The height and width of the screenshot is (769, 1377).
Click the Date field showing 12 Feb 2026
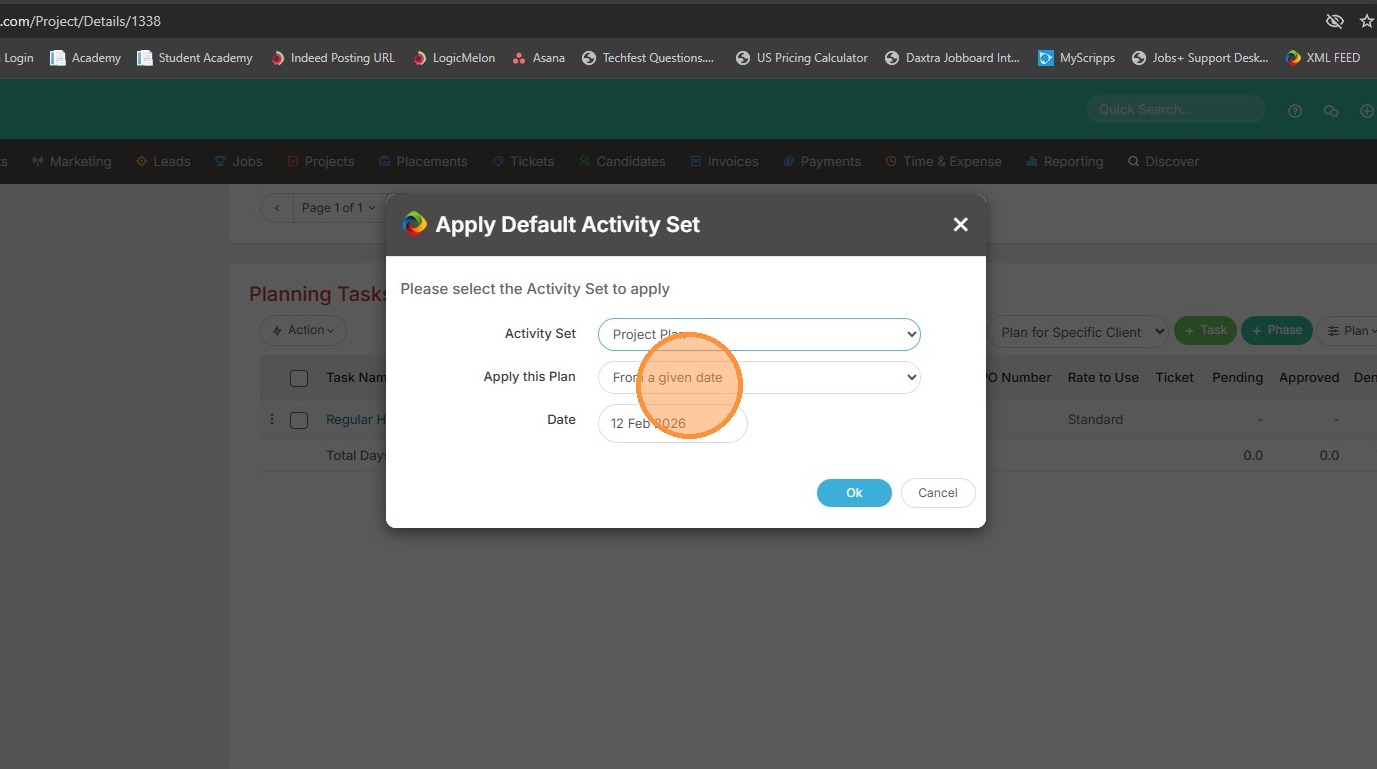pyautogui.click(x=672, y=423)
